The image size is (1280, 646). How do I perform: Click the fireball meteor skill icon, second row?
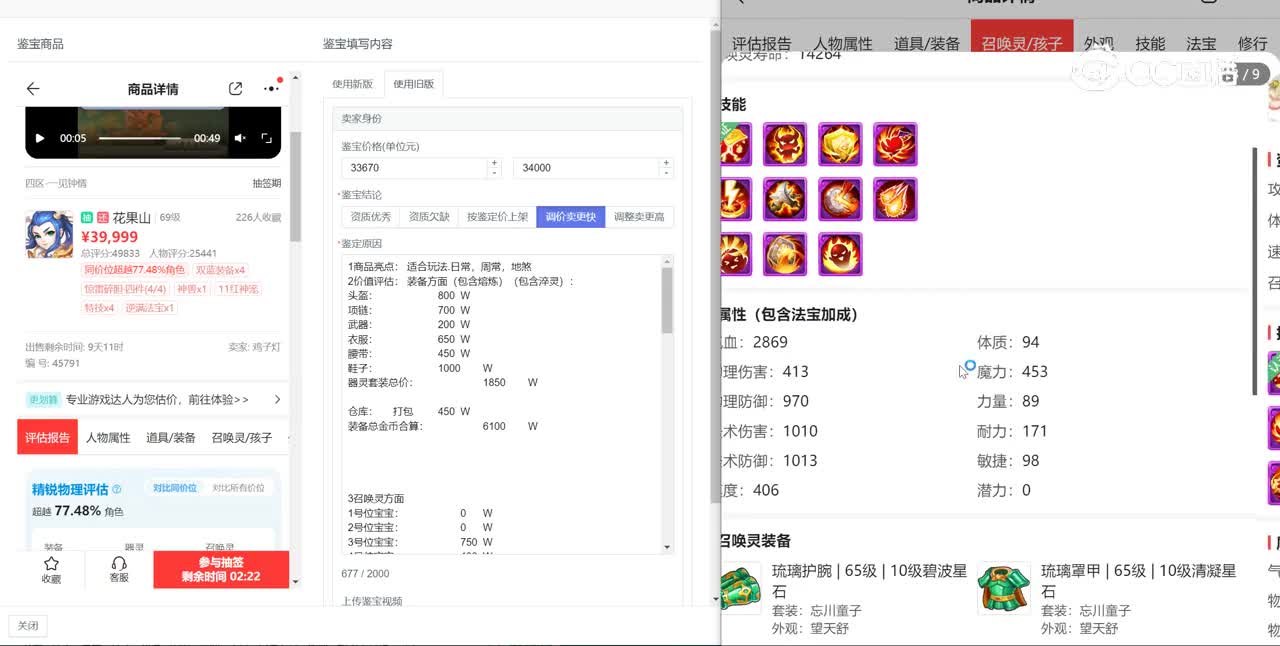(x=895, y=199)
